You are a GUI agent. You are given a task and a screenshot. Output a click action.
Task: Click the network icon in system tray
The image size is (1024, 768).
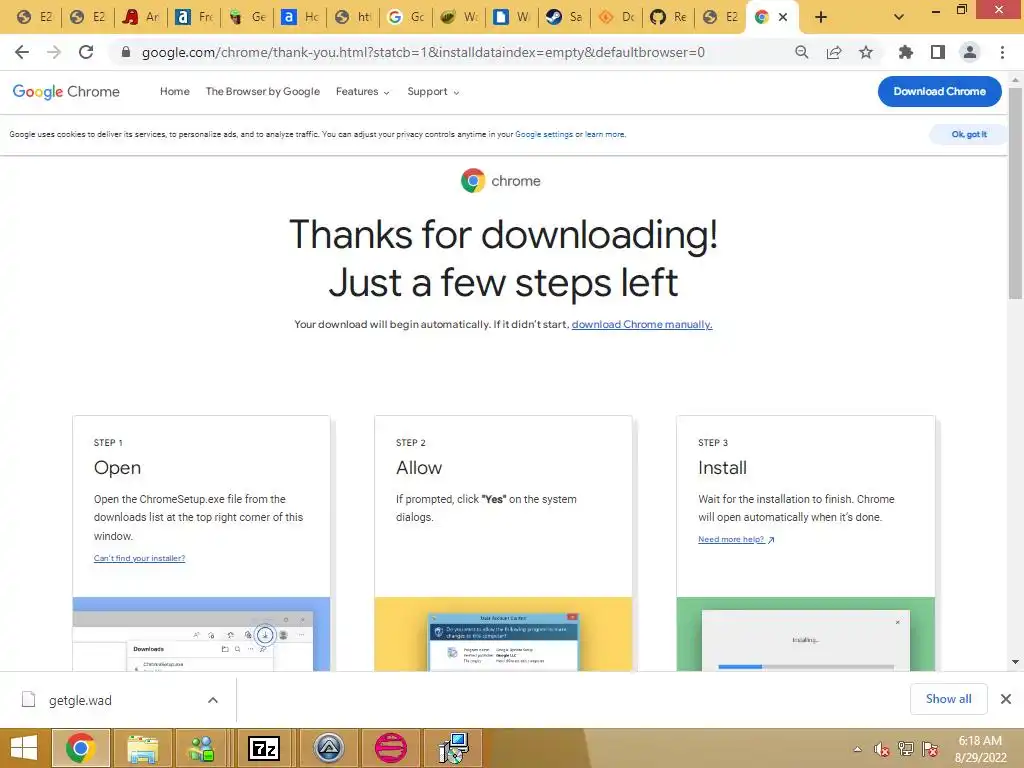click(x=906, y=749)
